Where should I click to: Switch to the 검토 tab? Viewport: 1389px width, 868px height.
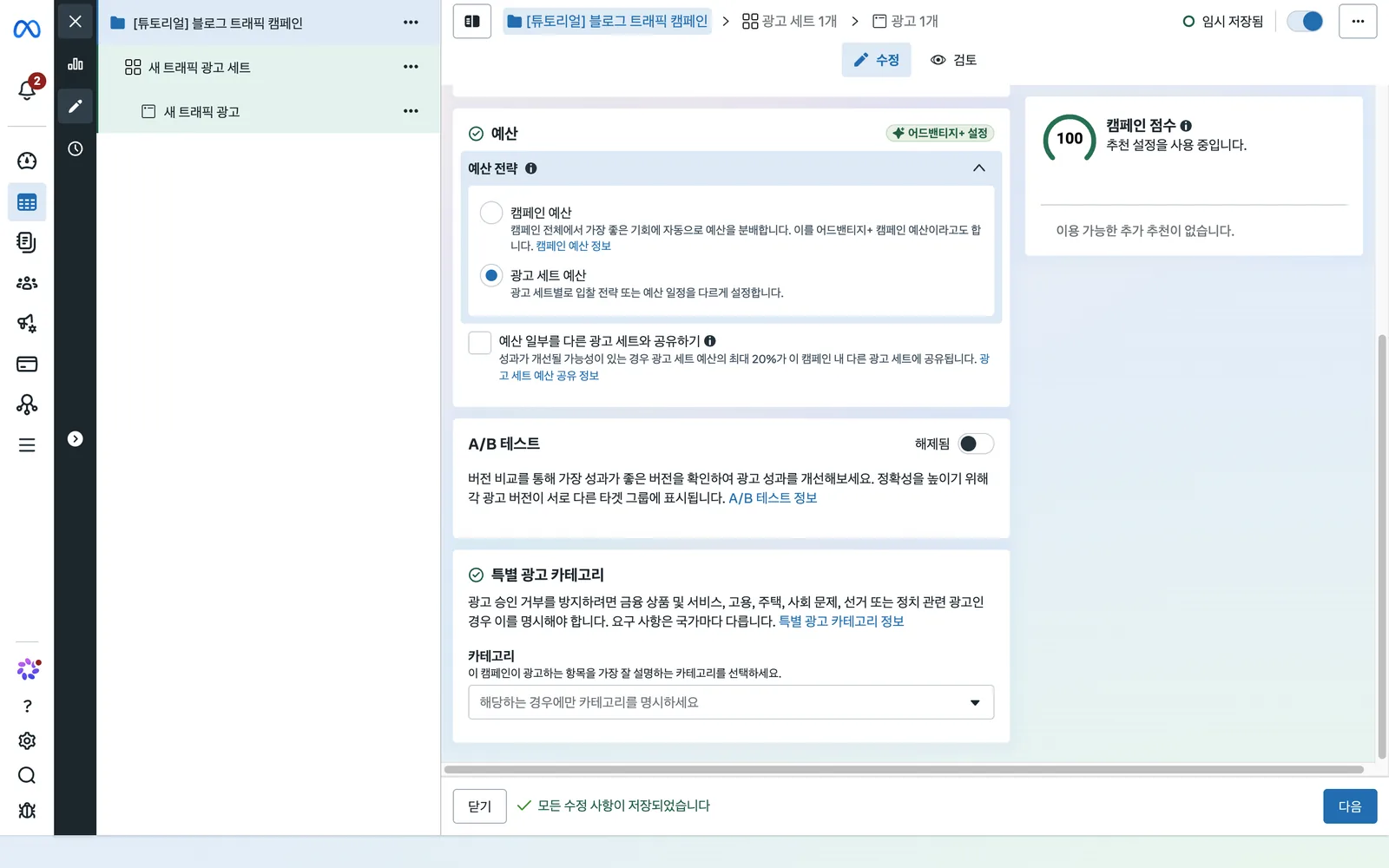click(953, 60)
